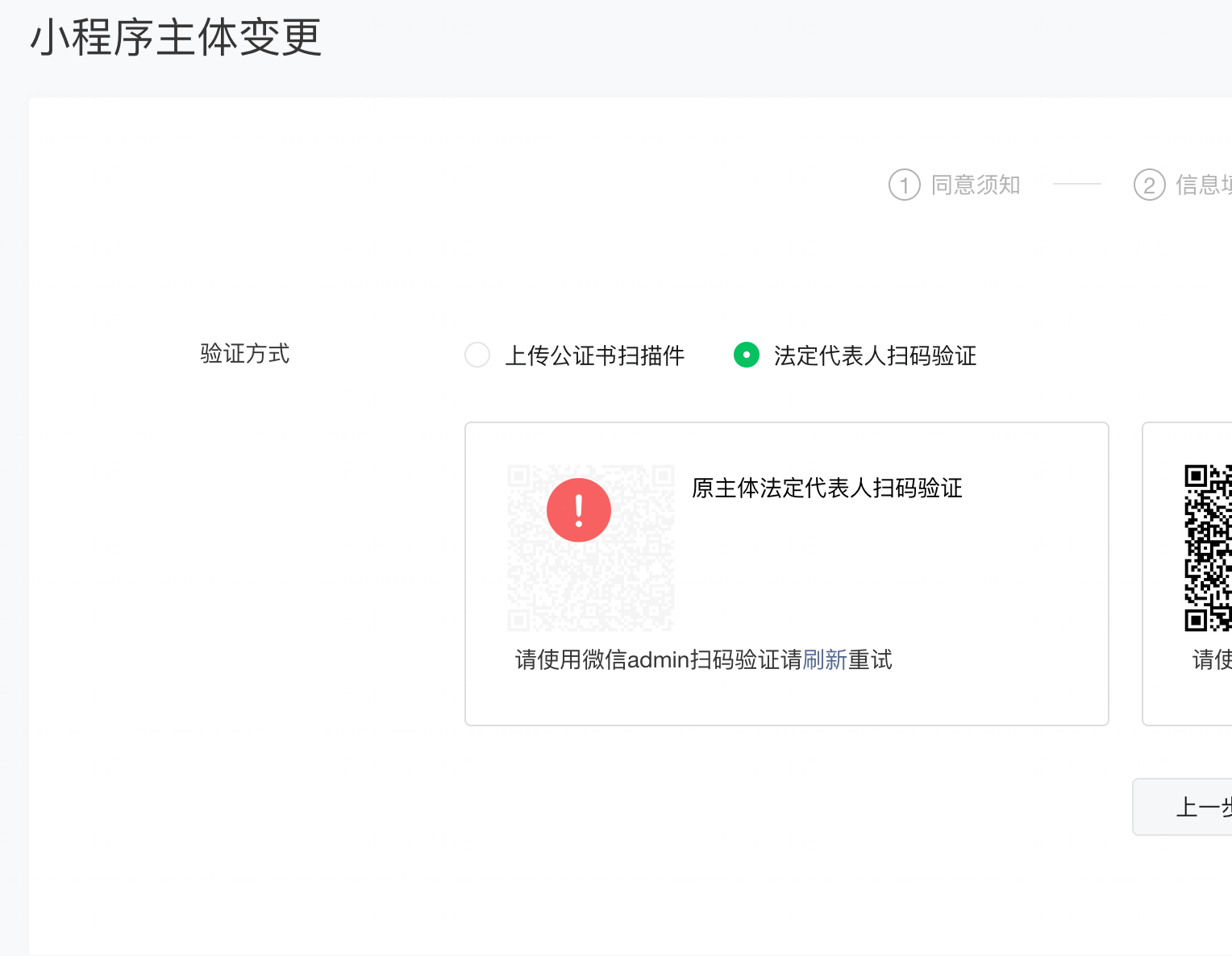The width and height of the screenshot is (1232, 956).
Task: Click the expired QR code image
Action: pyautogui.click(x=591, y=547)
